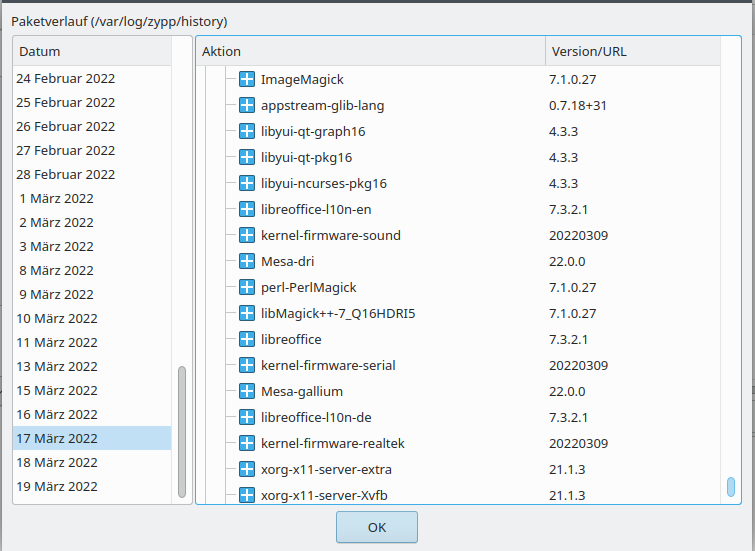
Task: Click version 21.1.3 of xorg-x11-server-extra
Action: [567, 470]
